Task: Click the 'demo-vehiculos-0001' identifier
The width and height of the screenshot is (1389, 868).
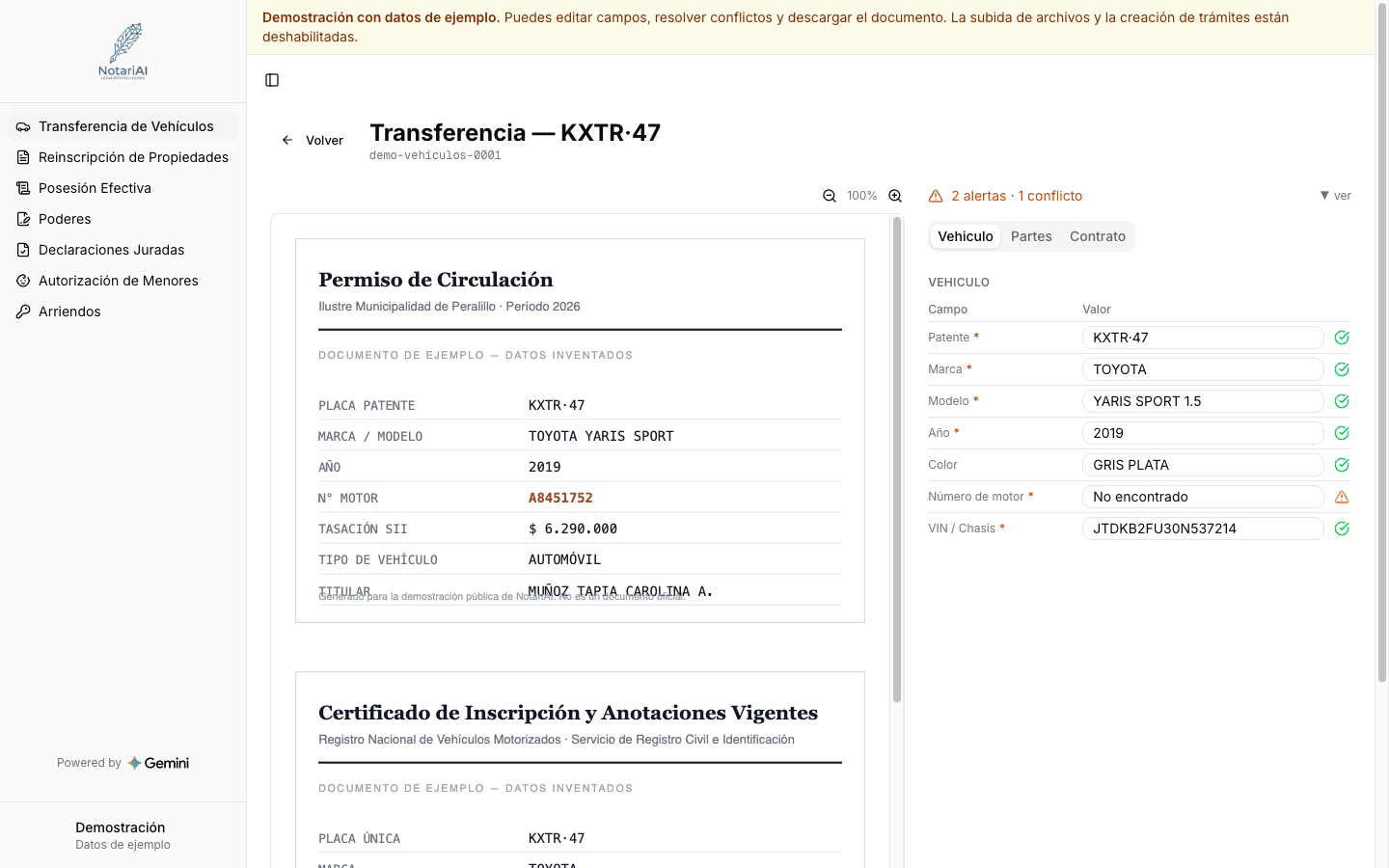Action: [435, 155]
